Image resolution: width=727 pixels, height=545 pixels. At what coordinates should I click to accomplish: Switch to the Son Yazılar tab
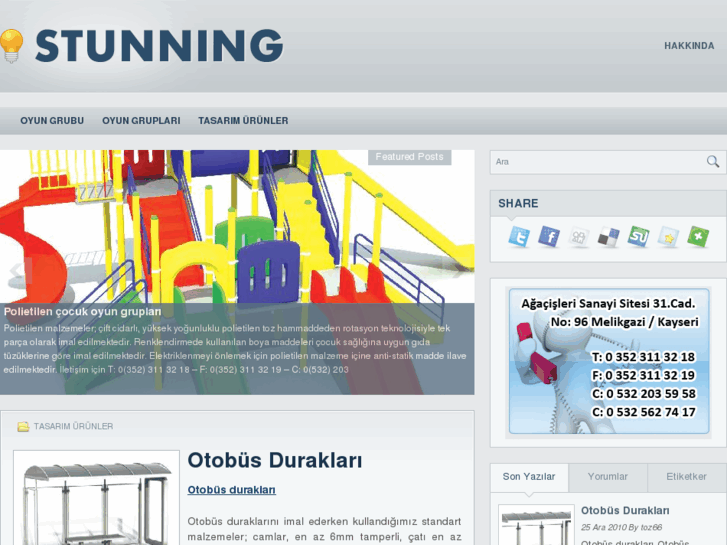coord(529,477)
